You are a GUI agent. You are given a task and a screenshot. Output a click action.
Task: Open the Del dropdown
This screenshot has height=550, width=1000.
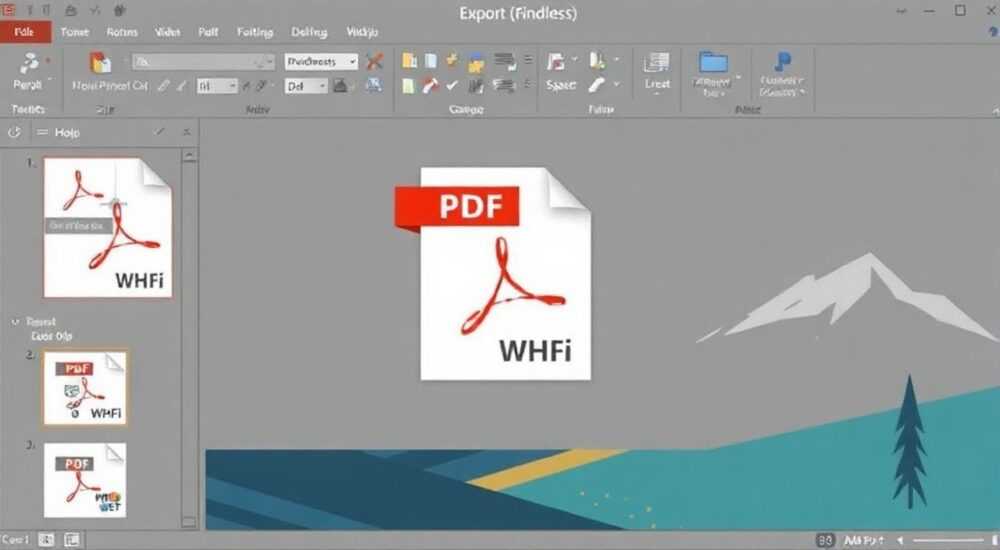click(305, 85)
